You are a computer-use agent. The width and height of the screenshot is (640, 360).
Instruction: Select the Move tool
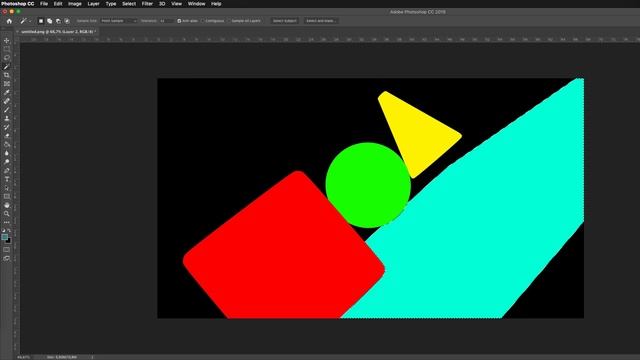pyautogui.click(x=7, y=40)
